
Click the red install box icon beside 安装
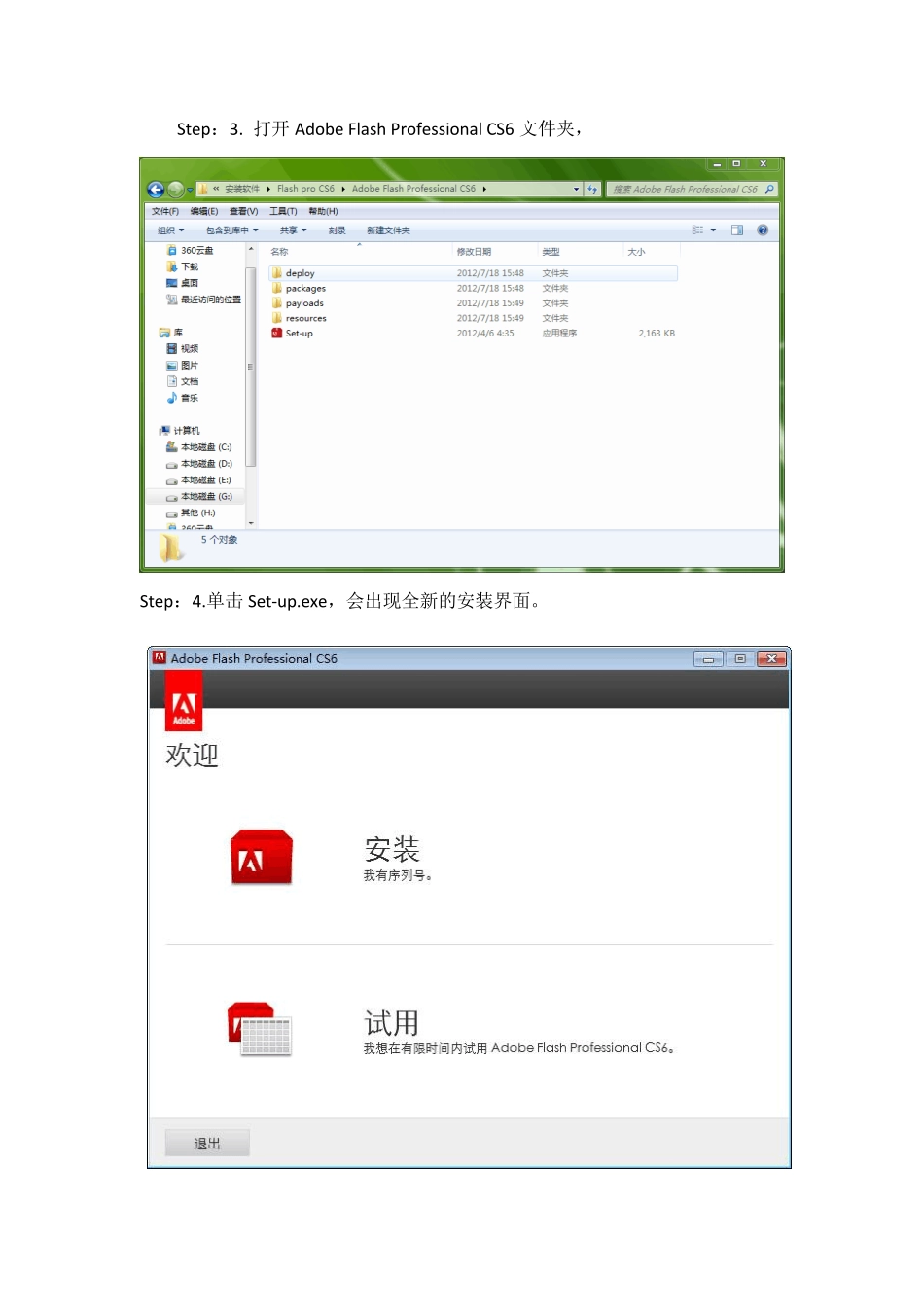click(262, 857)
